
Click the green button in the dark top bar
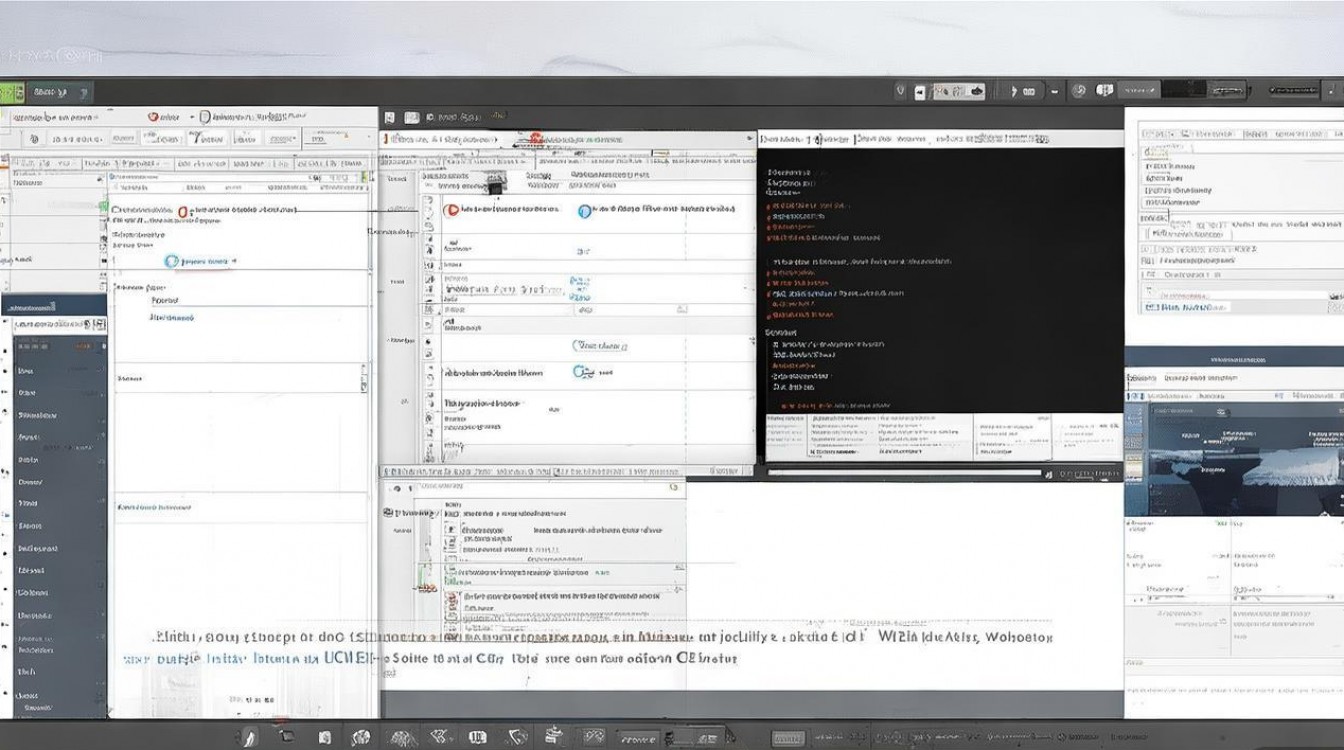coord(12,92)
